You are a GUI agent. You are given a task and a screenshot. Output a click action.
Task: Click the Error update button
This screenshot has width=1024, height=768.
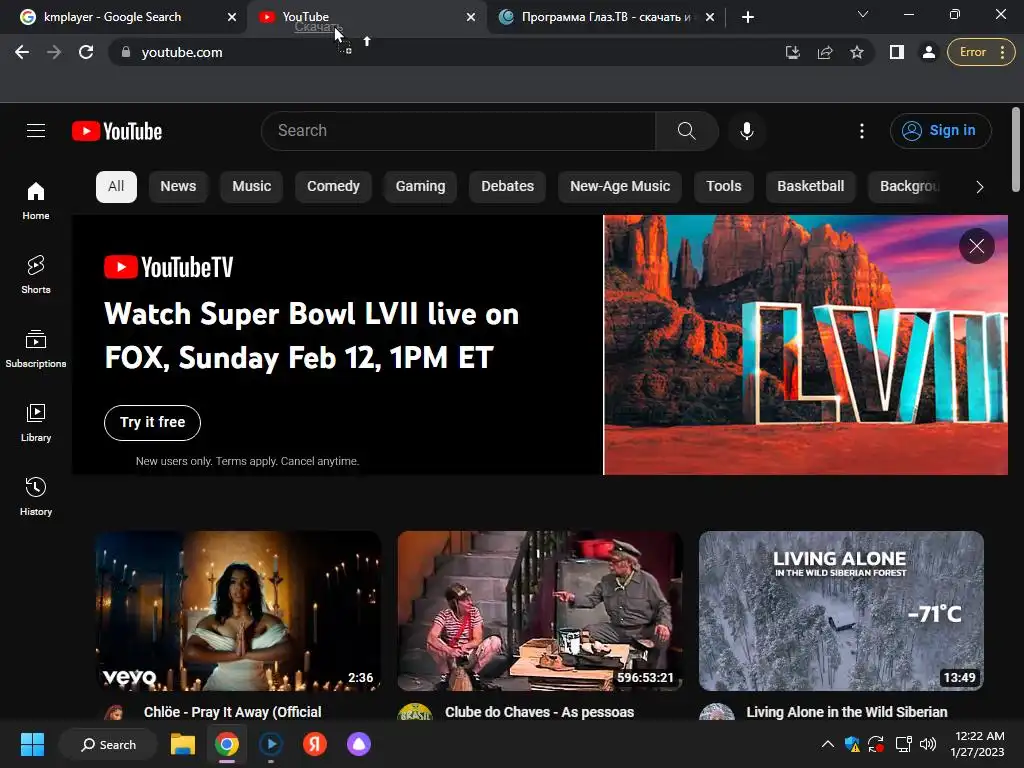tap(981, 52)
